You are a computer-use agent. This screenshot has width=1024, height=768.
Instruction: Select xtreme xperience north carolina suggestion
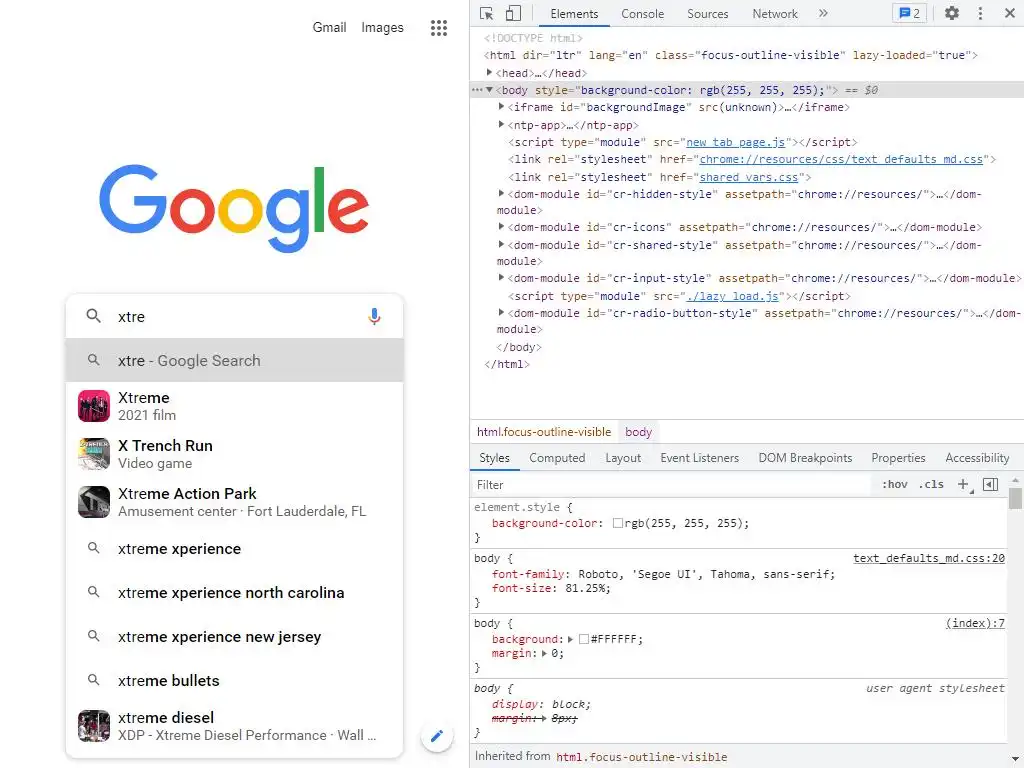[x=234, y=592]
